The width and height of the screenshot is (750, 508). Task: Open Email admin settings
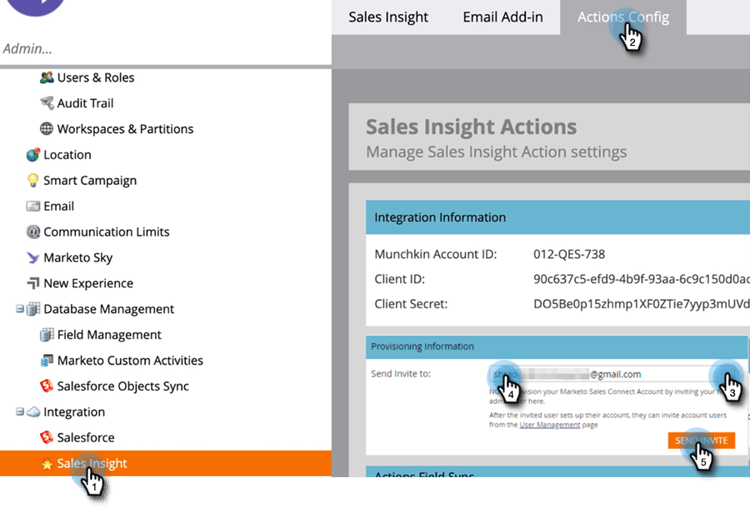[59, 206]
